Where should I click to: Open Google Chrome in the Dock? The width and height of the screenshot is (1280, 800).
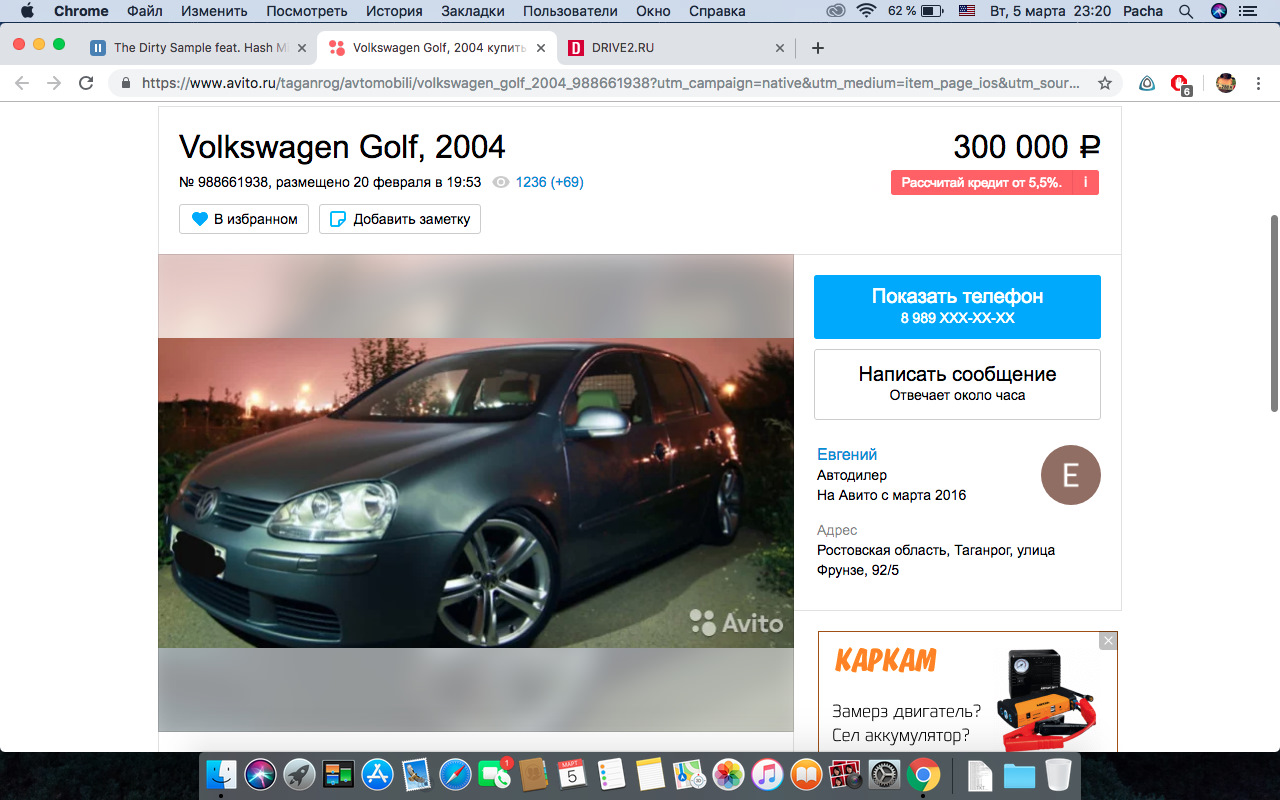[x=923, y=774]
